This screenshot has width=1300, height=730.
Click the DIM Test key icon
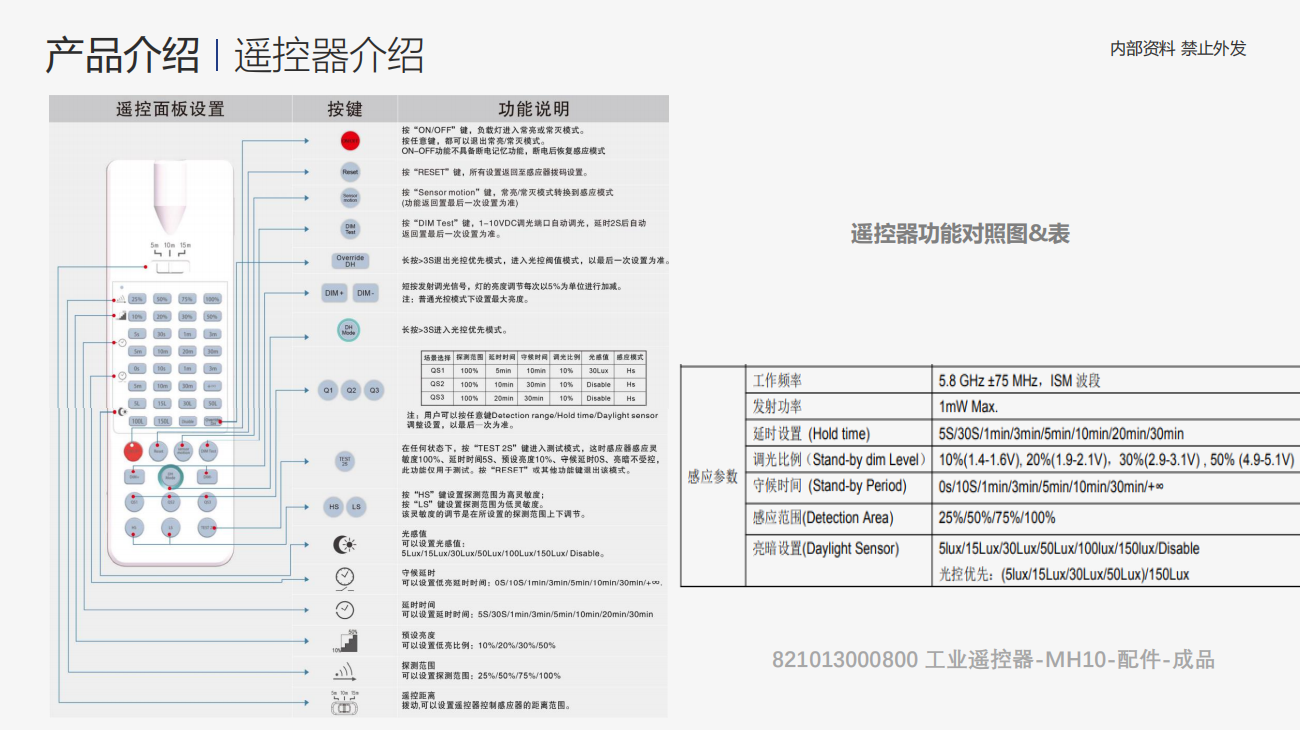(349, 229)
